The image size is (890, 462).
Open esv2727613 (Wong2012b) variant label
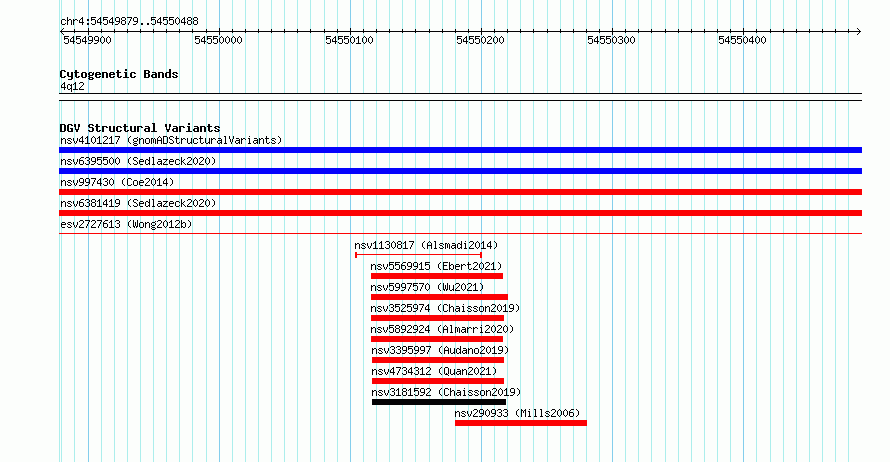pos(126,224)
